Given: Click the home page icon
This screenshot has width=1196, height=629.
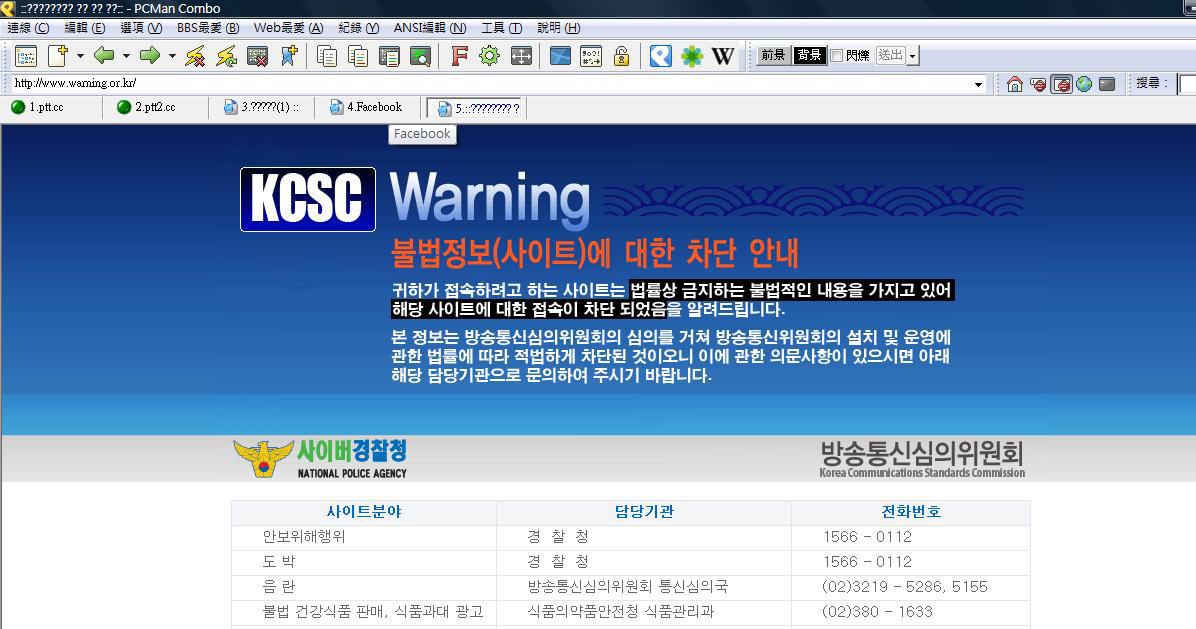Looking at the screenshot, I should coord(1014,84).
